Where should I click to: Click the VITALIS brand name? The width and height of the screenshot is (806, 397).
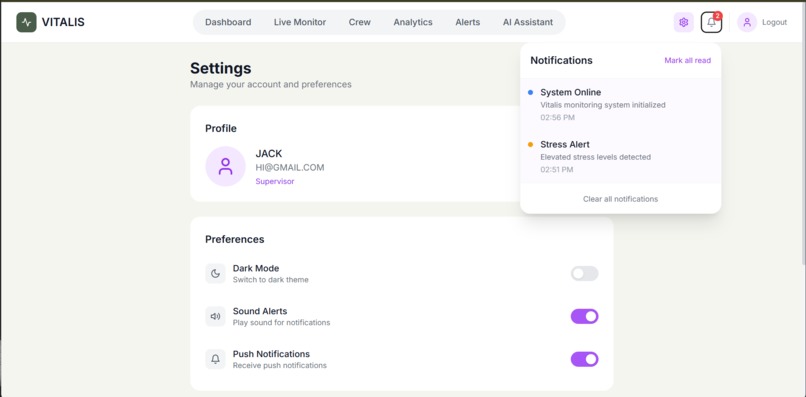(x=63, y=22)
